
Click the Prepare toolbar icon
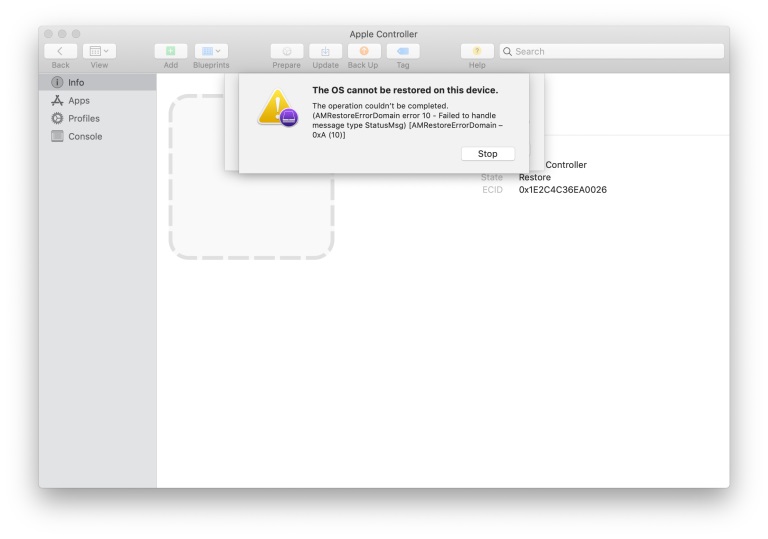[287, 51]
